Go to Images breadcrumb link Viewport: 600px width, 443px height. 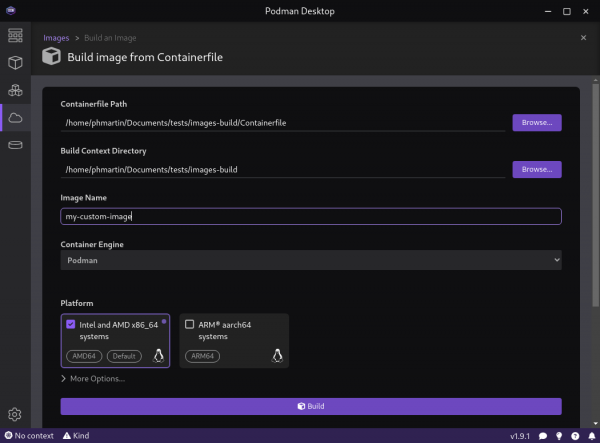56,38
